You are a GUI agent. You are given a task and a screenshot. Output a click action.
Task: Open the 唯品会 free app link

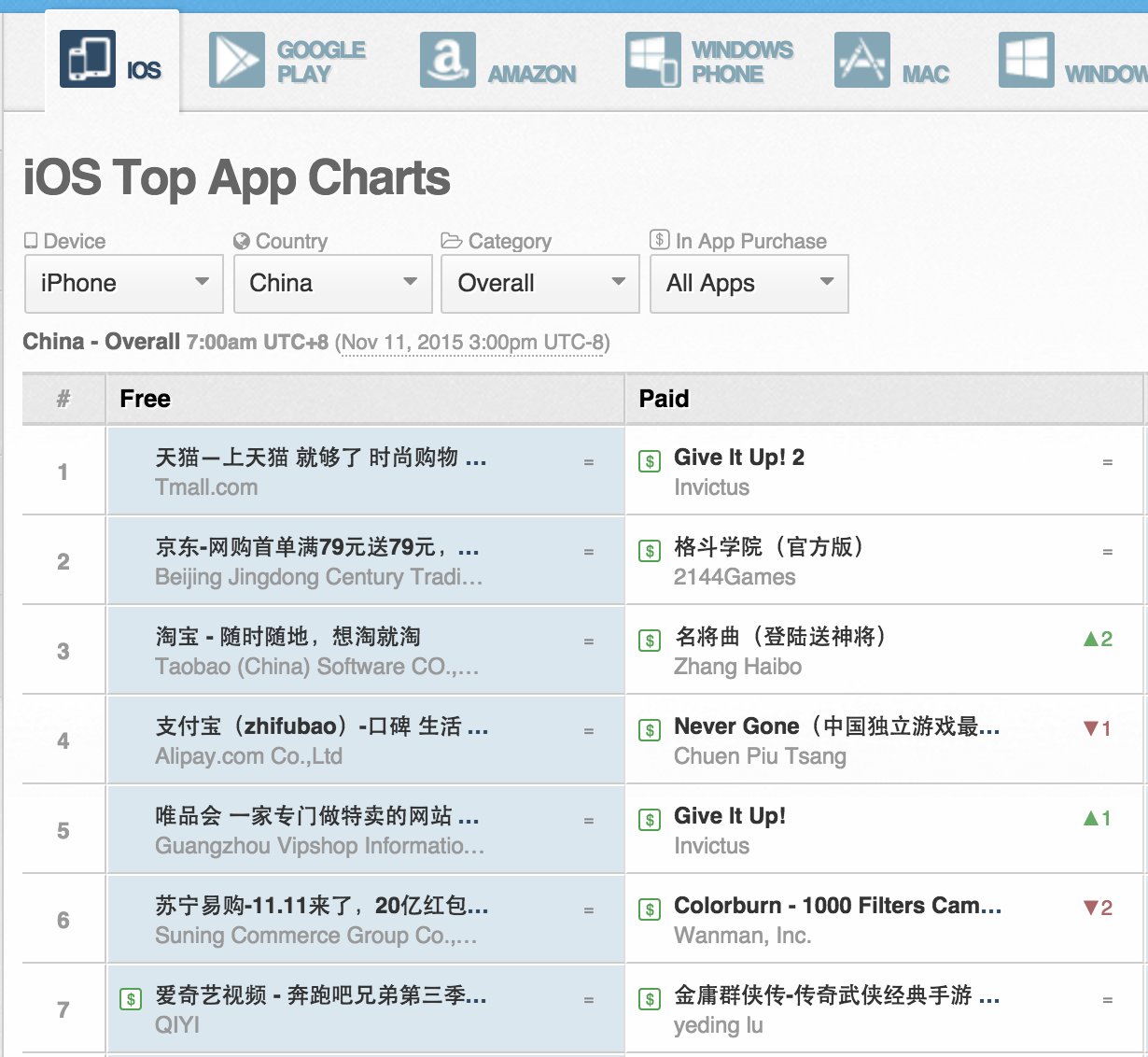click(317, 815)
